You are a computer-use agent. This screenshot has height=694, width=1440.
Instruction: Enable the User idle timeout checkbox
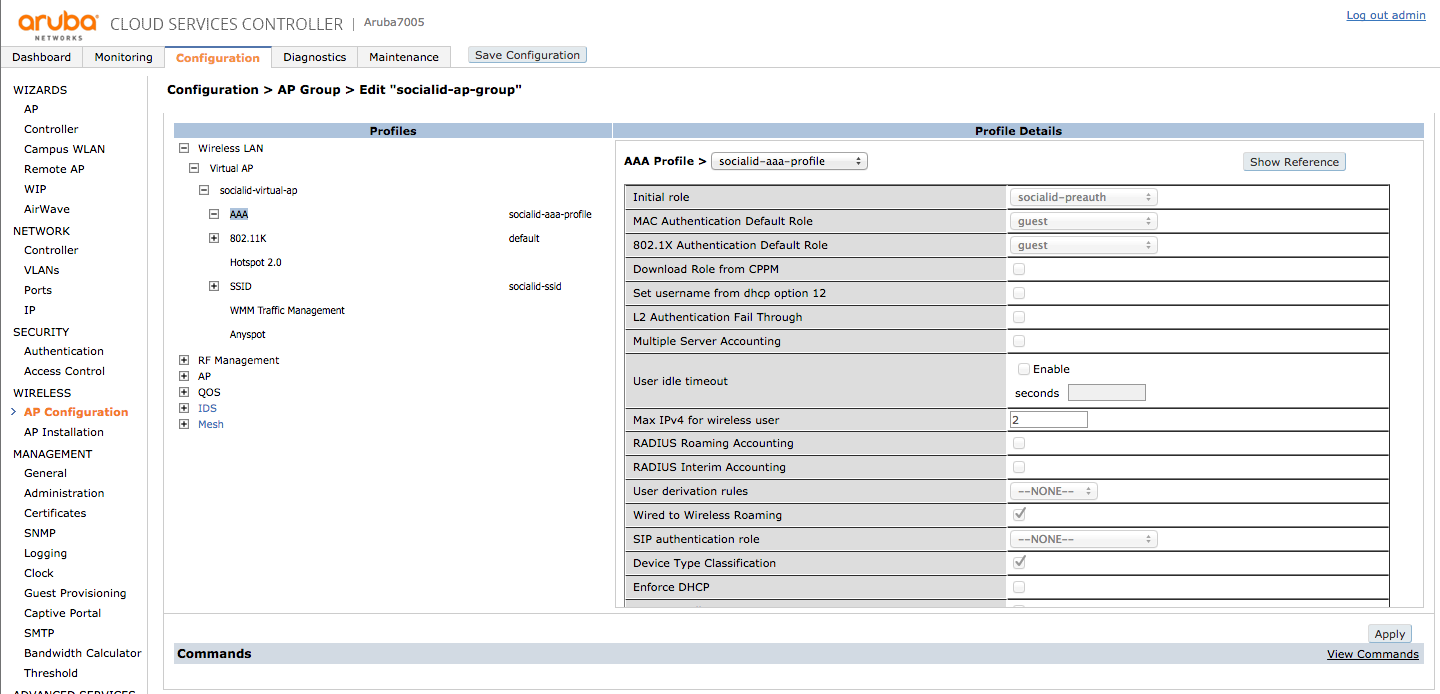(x=1023, y=368)
